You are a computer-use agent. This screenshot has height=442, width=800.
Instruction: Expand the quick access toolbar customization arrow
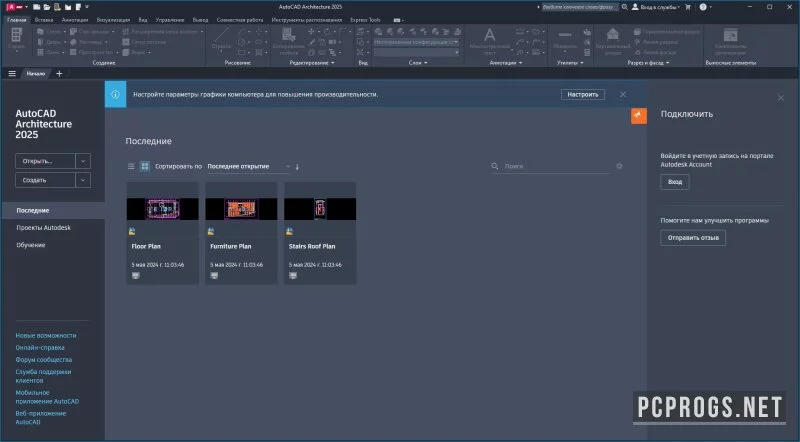click(87, 7)
